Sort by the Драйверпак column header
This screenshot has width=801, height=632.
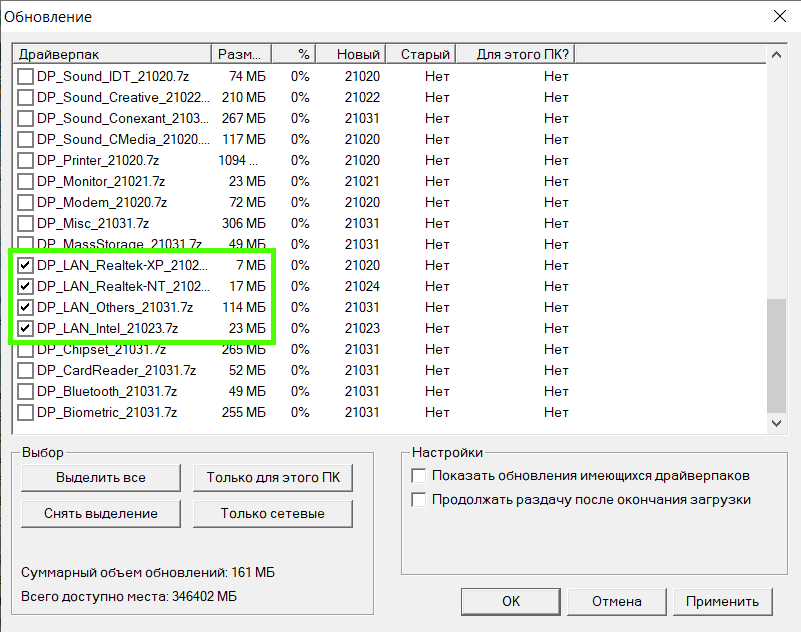pos(112,54)
